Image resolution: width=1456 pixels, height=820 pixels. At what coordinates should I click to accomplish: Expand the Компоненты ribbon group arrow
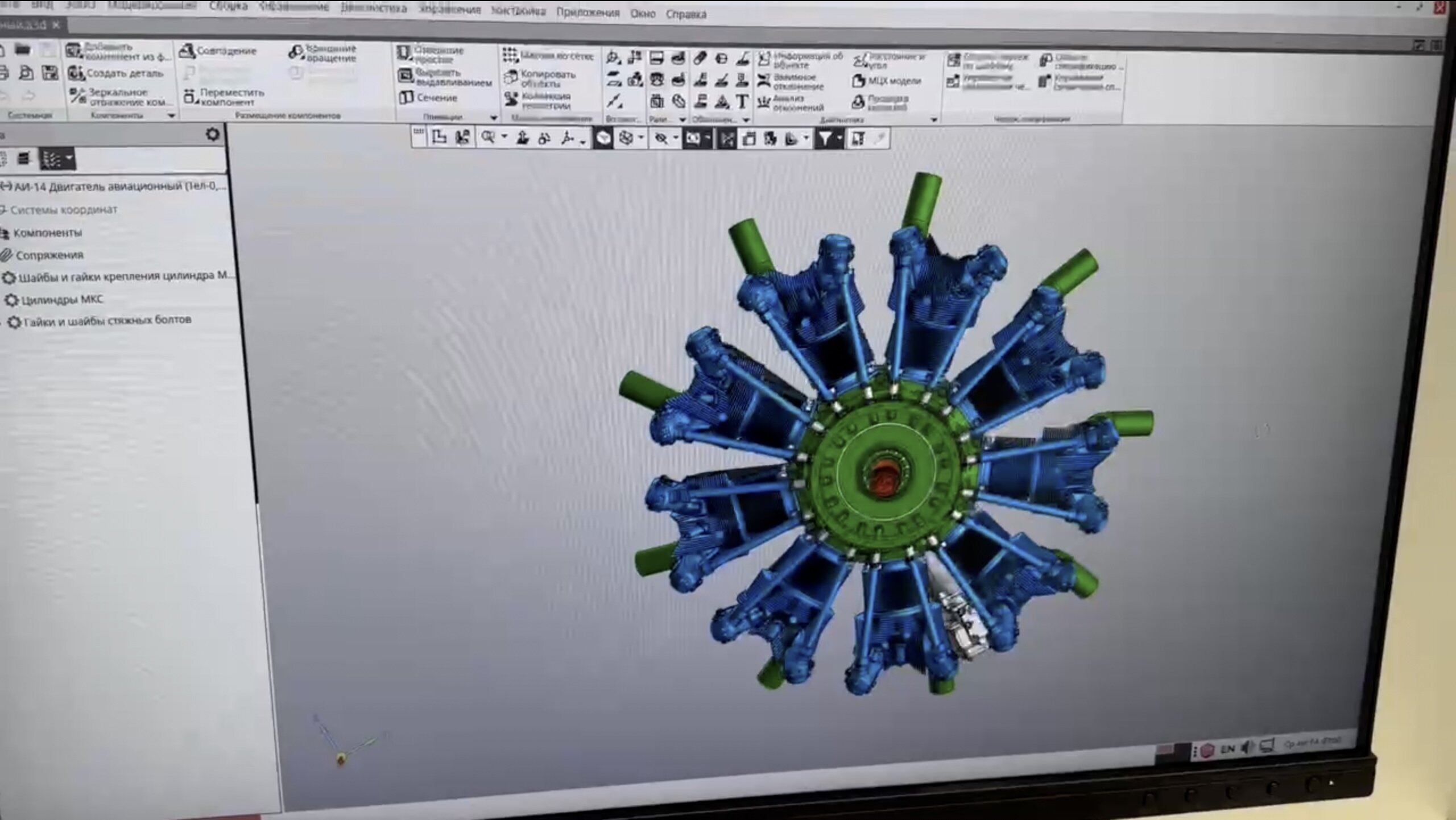[x=171, y=115]
